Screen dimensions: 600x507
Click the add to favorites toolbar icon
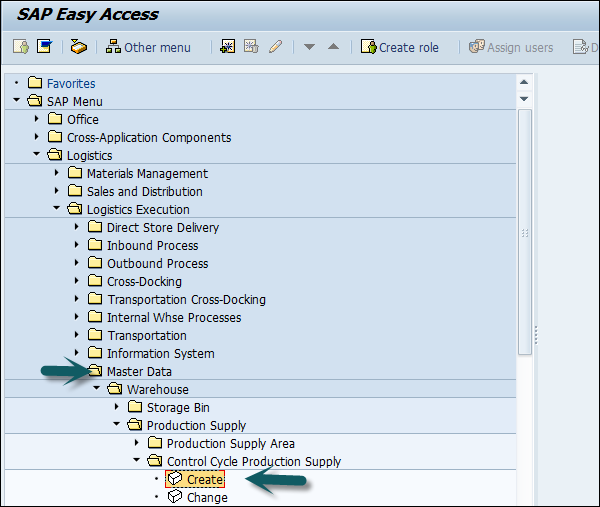(x=227, y=47)
